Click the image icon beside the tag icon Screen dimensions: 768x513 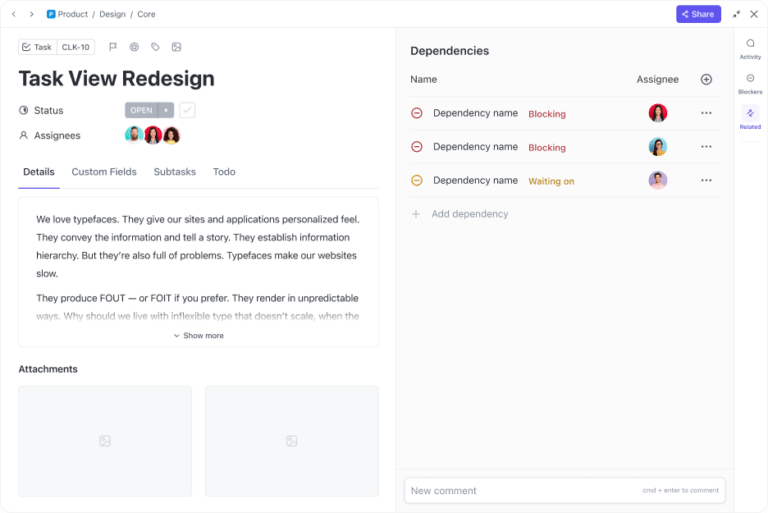[x=176, y=47]
